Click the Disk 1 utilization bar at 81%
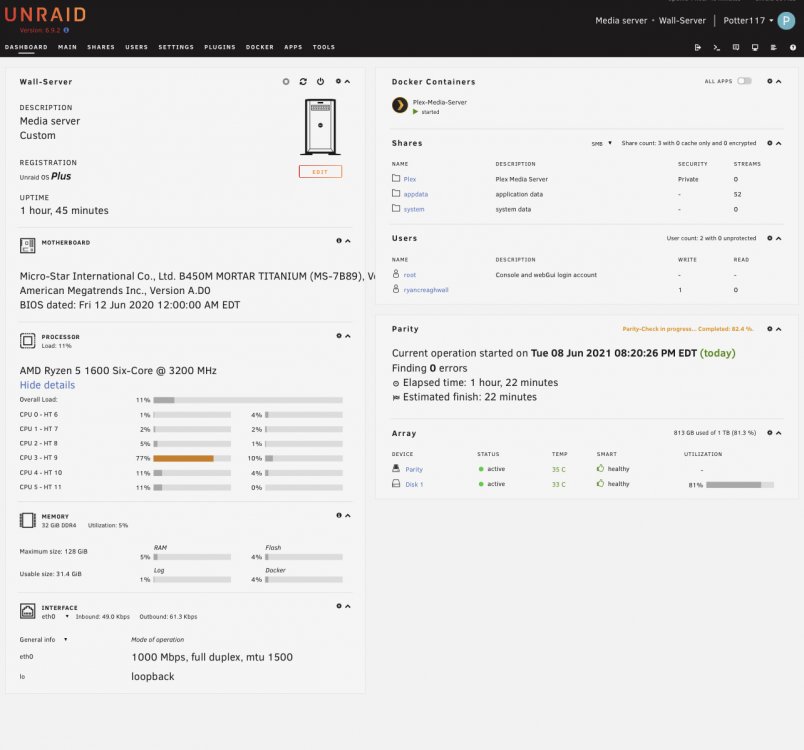This screenshot has width=804, height=750. [x=740, y=485]
